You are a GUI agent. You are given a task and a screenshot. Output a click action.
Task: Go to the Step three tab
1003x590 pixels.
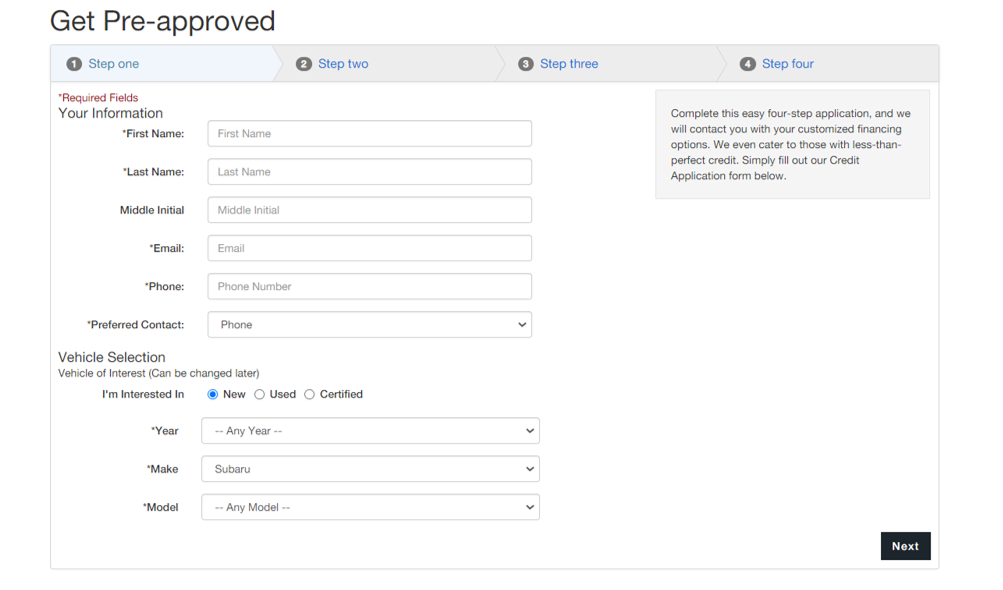click(569, 64)
